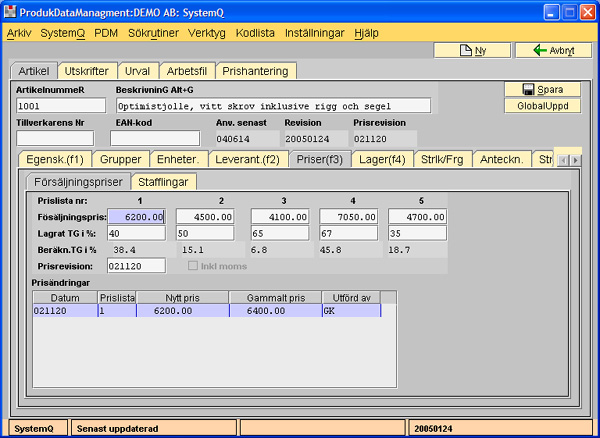Viewport: 600px width, 438px height.
Task: Click the Lagrat TG field with value 67
Action: [349, 233]
